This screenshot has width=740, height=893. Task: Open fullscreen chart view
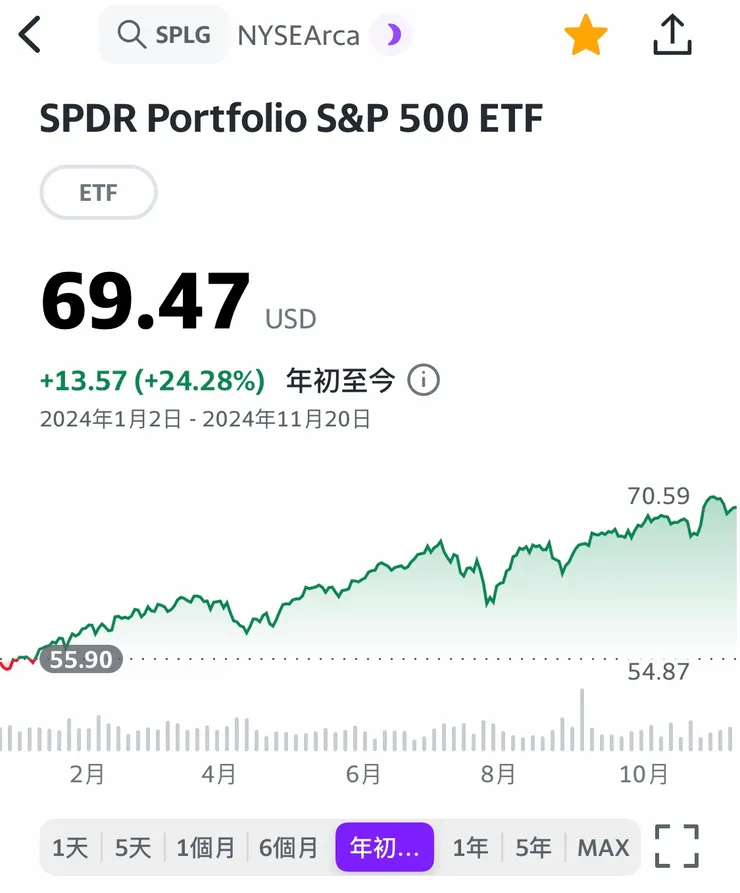676,846
